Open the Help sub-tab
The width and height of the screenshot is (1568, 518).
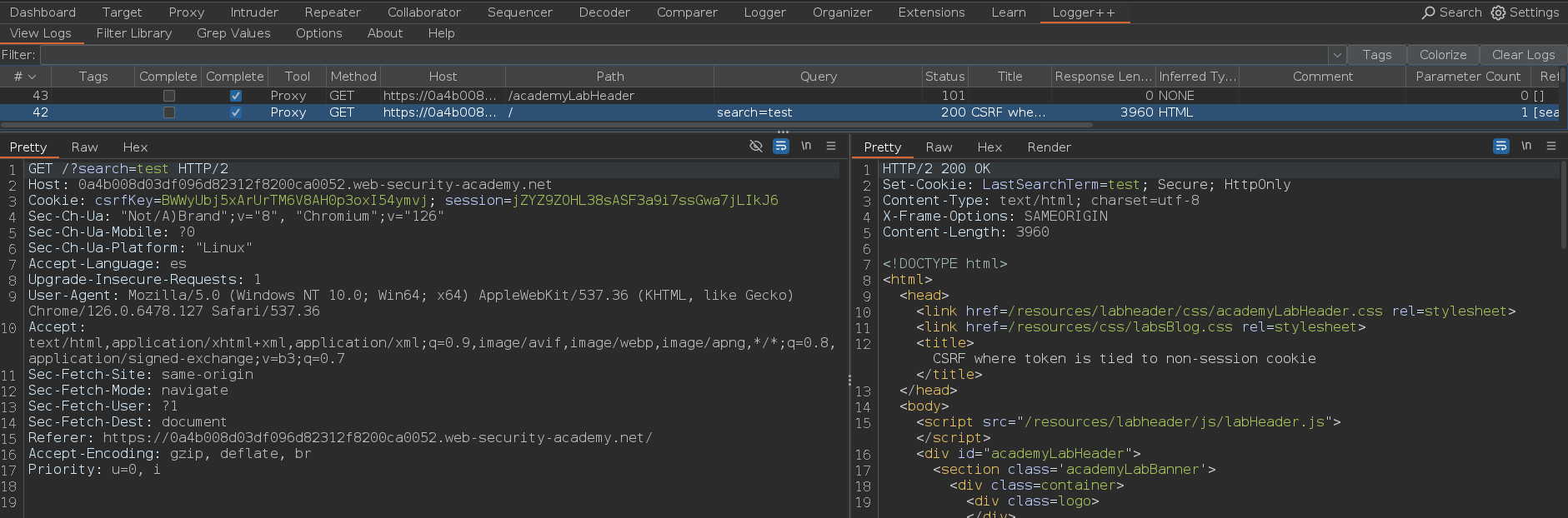click(x=442, y=33)
